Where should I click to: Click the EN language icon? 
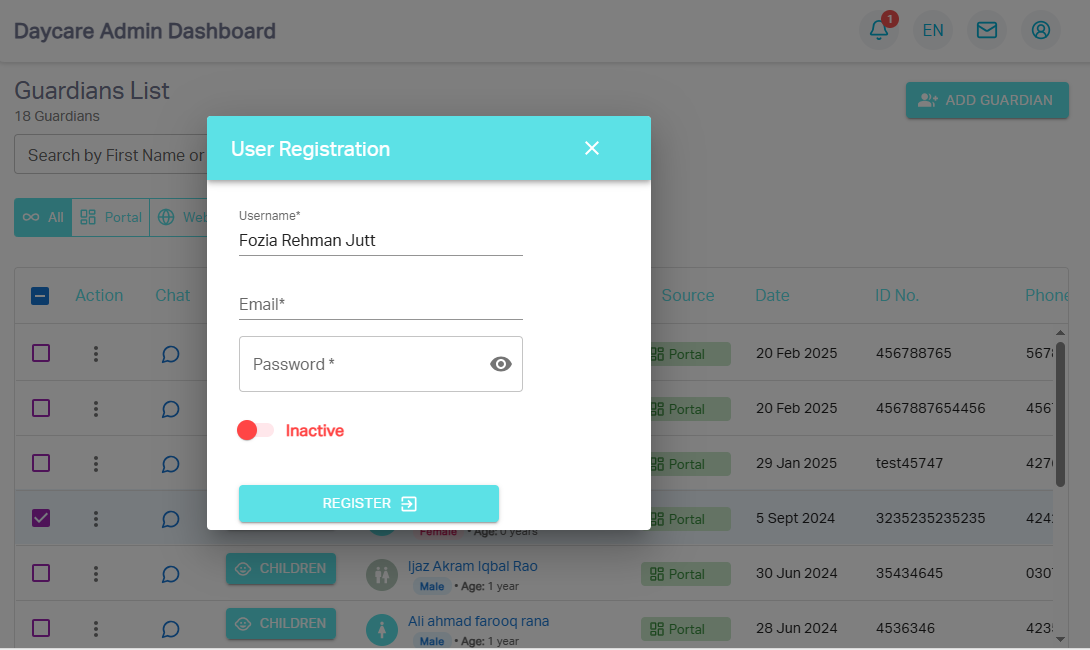click(932, 30)
